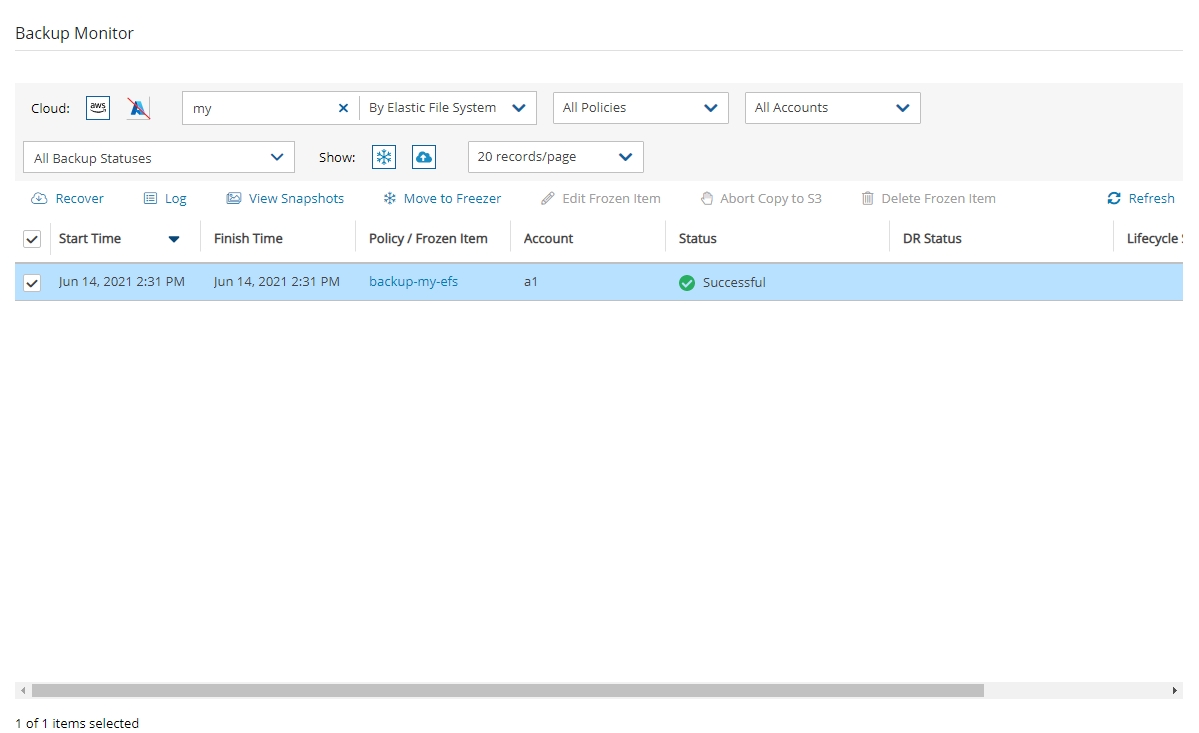Viewport: 1199px width, 733px height.
Task: Open the All Accounts dropdown
Action: pyautogui.click(x=832, y=108)
